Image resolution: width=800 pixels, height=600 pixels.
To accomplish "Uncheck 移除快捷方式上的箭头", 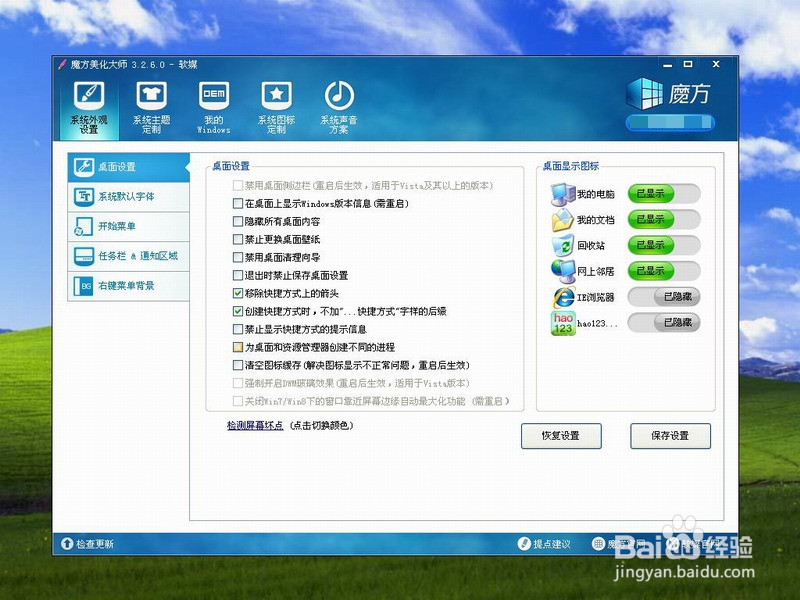I will tap(236, 293).
